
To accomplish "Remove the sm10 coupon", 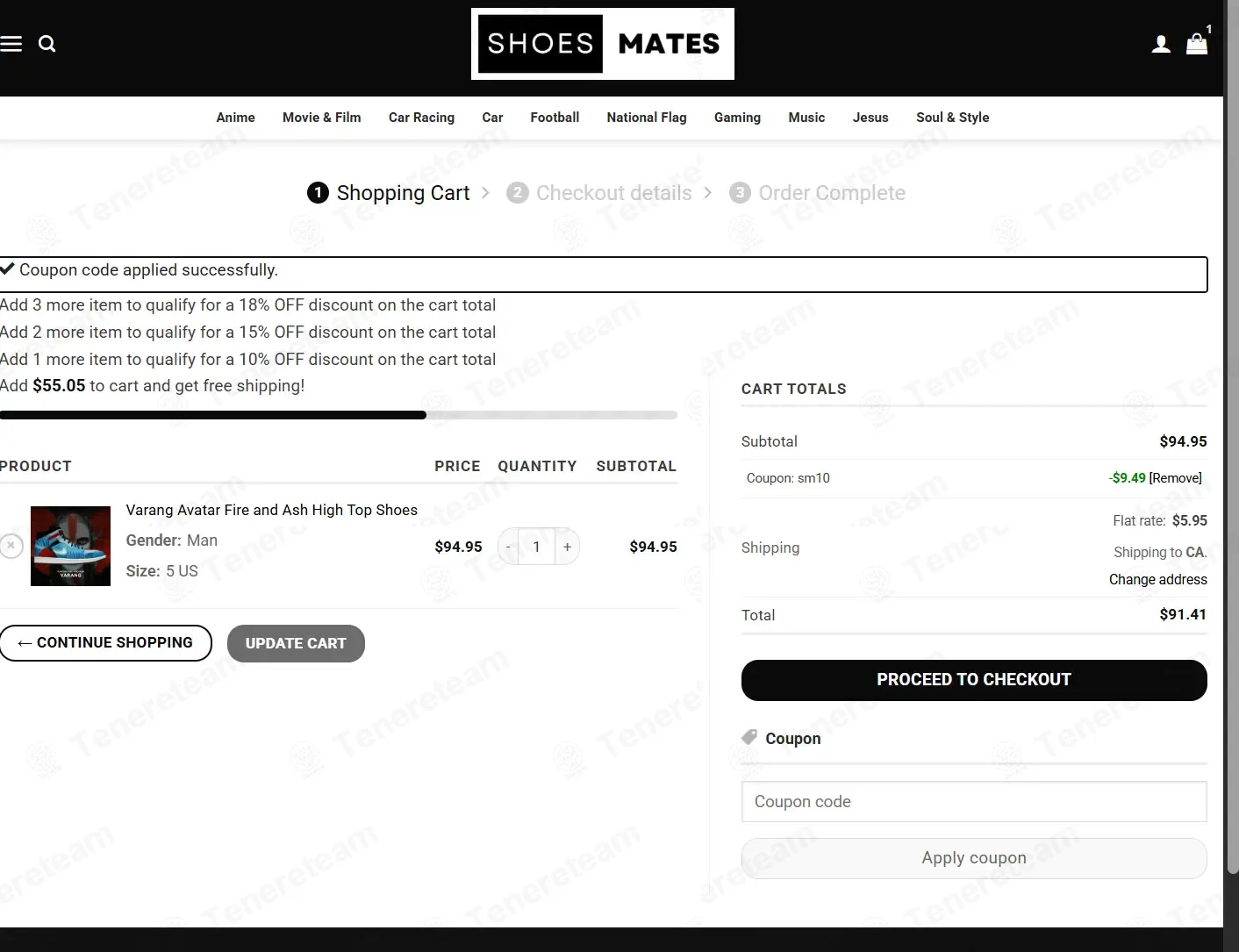I will click(1176, 478).
